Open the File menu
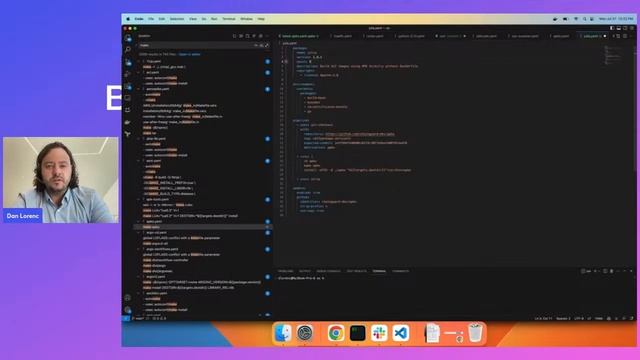 coord(151,19)
